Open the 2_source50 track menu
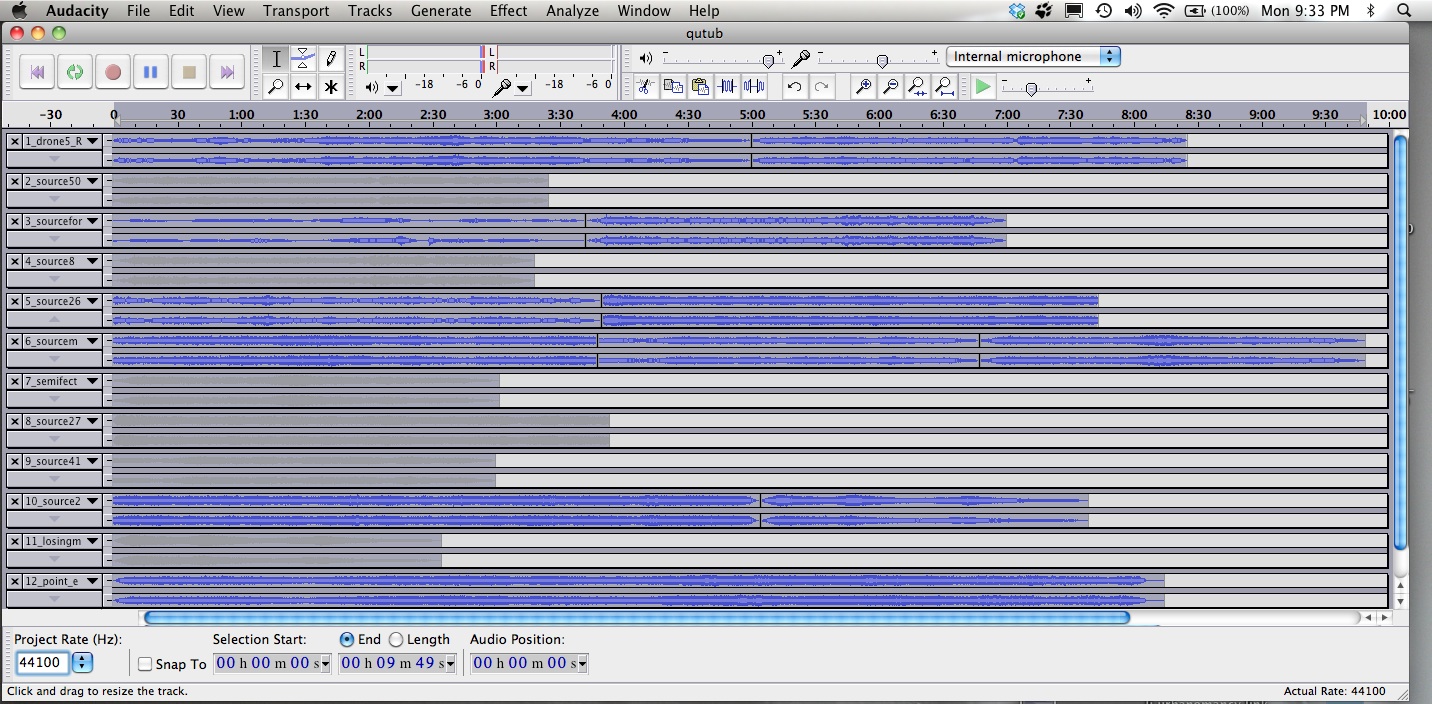 63,181
